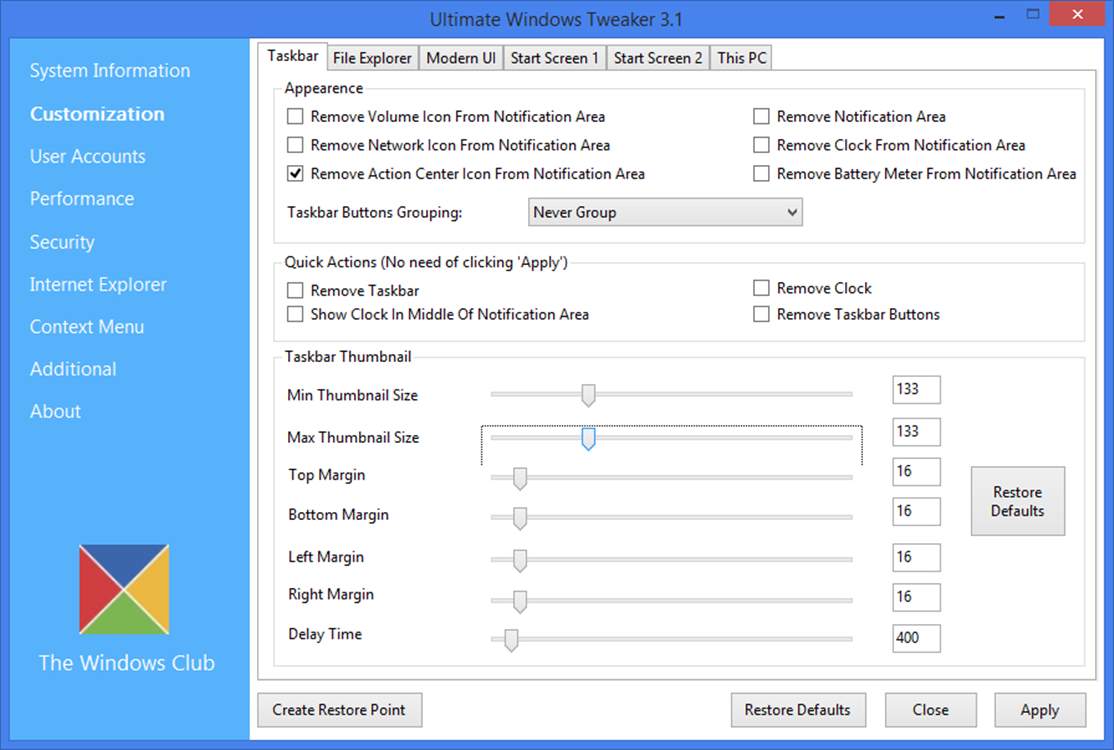Minimize the Ultimate Windows Tweaker window
The height and width of the screenshot is (750, 1114).
point(999,16)
